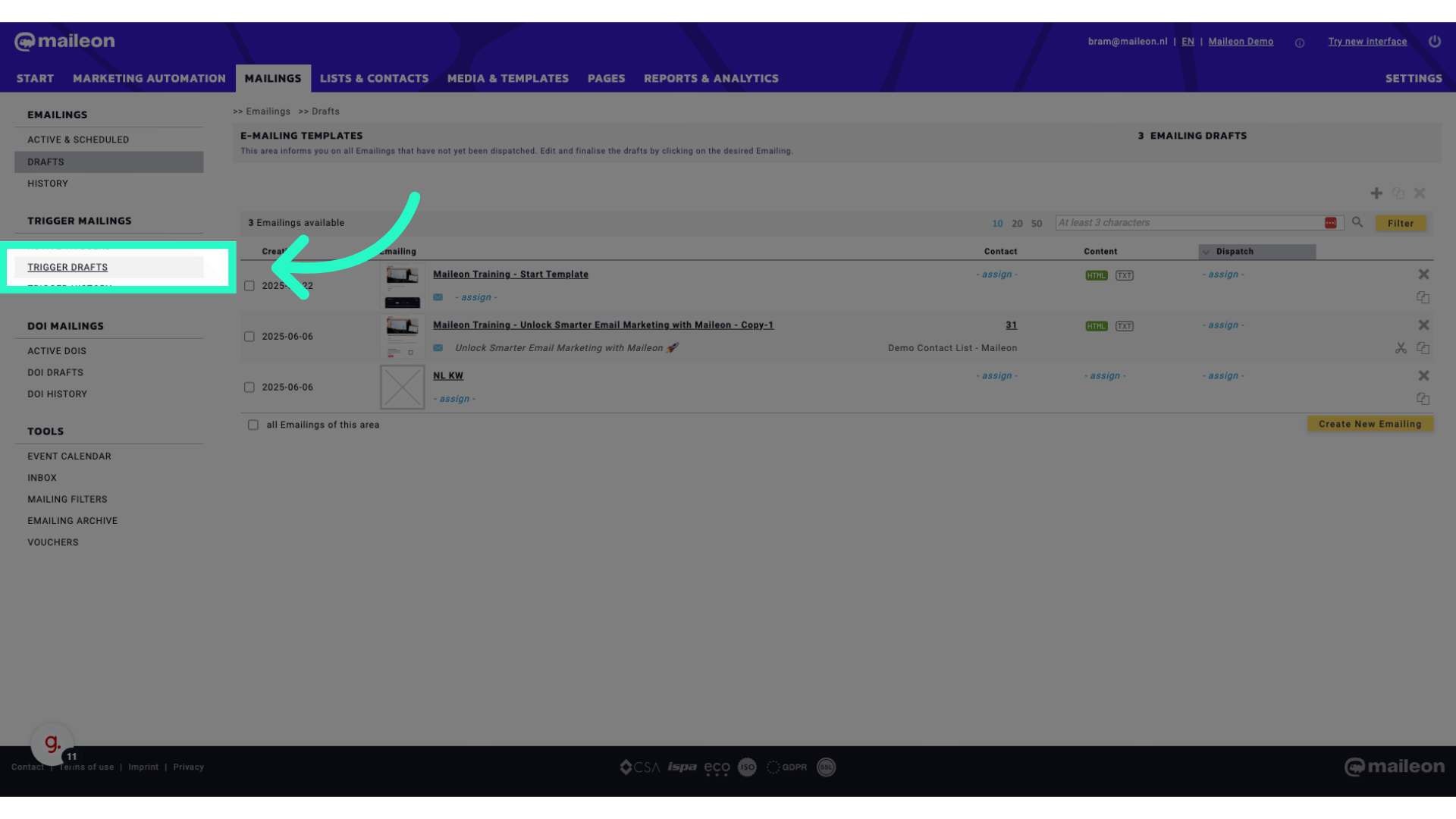Open Maileon Training - Start Template link
1456x819 pixels.
pyautogui.click(x=510, y=275)
